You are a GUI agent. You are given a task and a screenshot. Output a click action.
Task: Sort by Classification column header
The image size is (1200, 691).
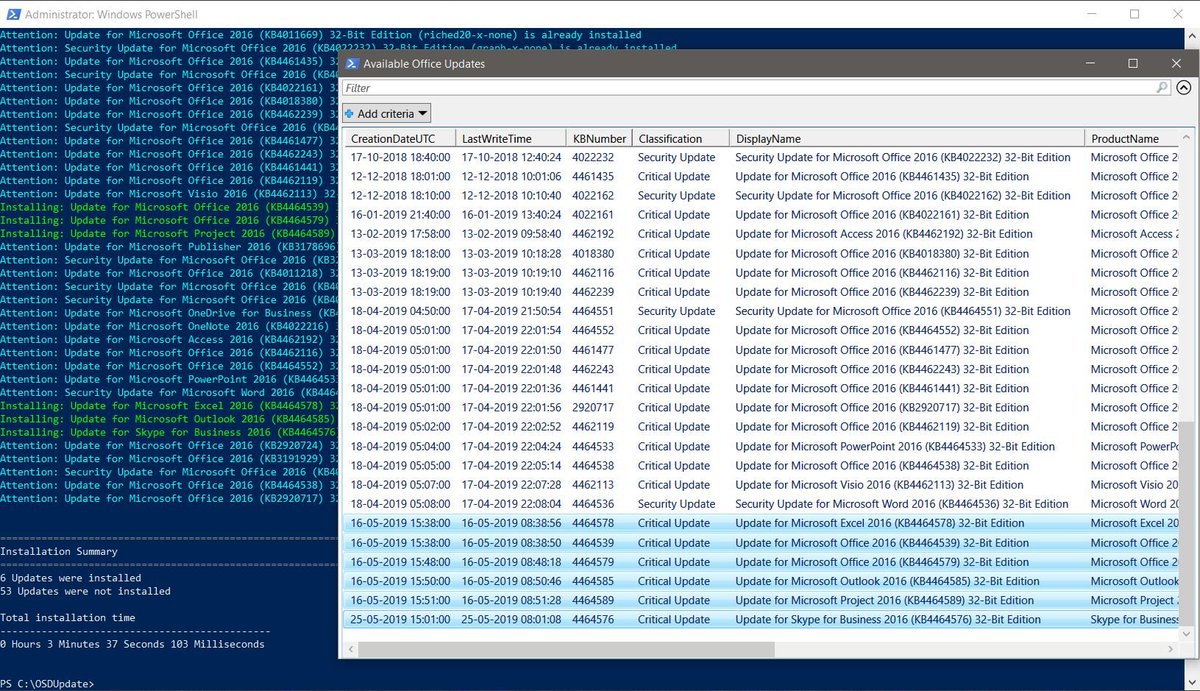(x=679, y=139)
